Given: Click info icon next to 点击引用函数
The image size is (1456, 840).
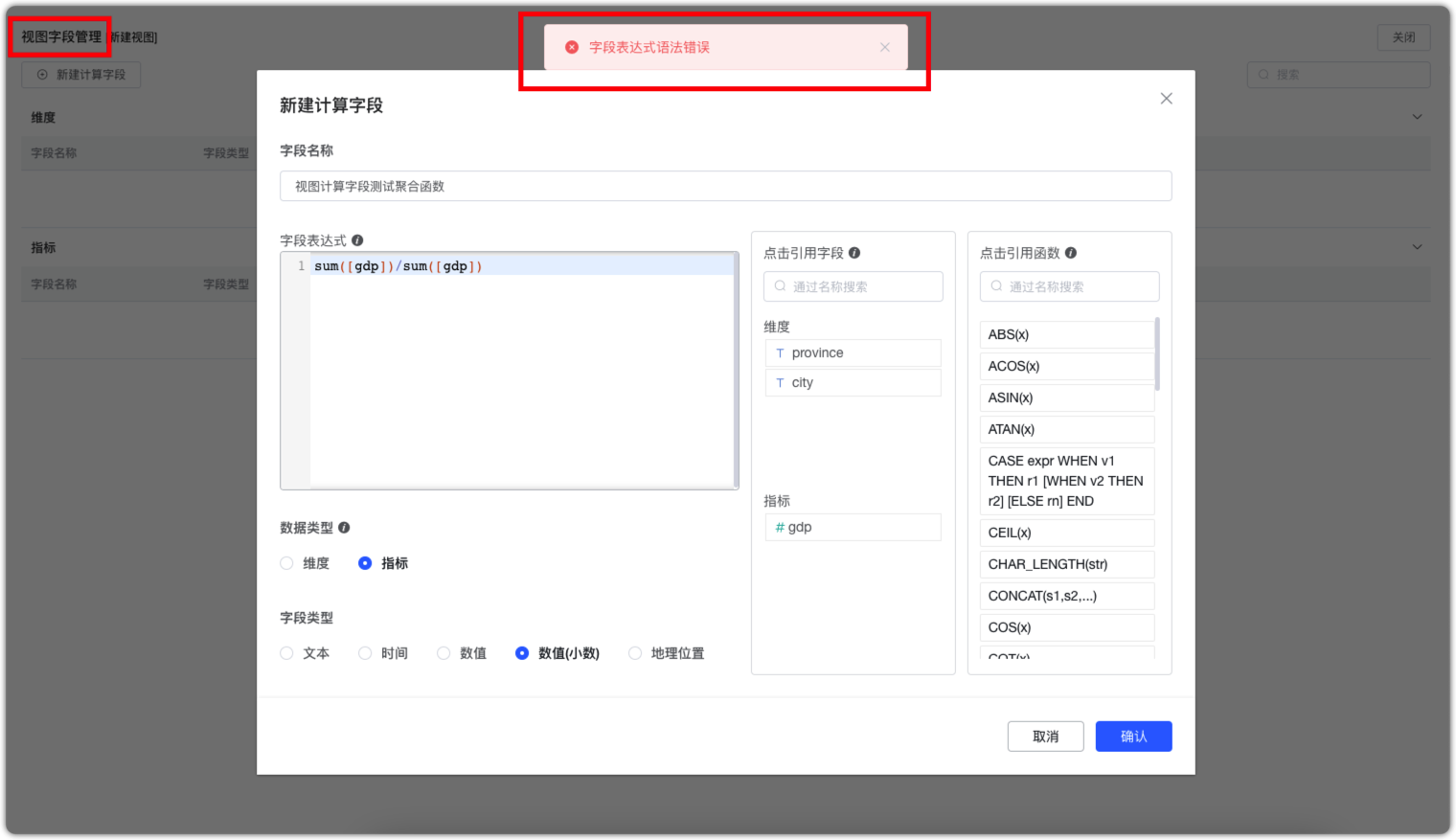Looking at the screenshot, I should (1071, 253).
